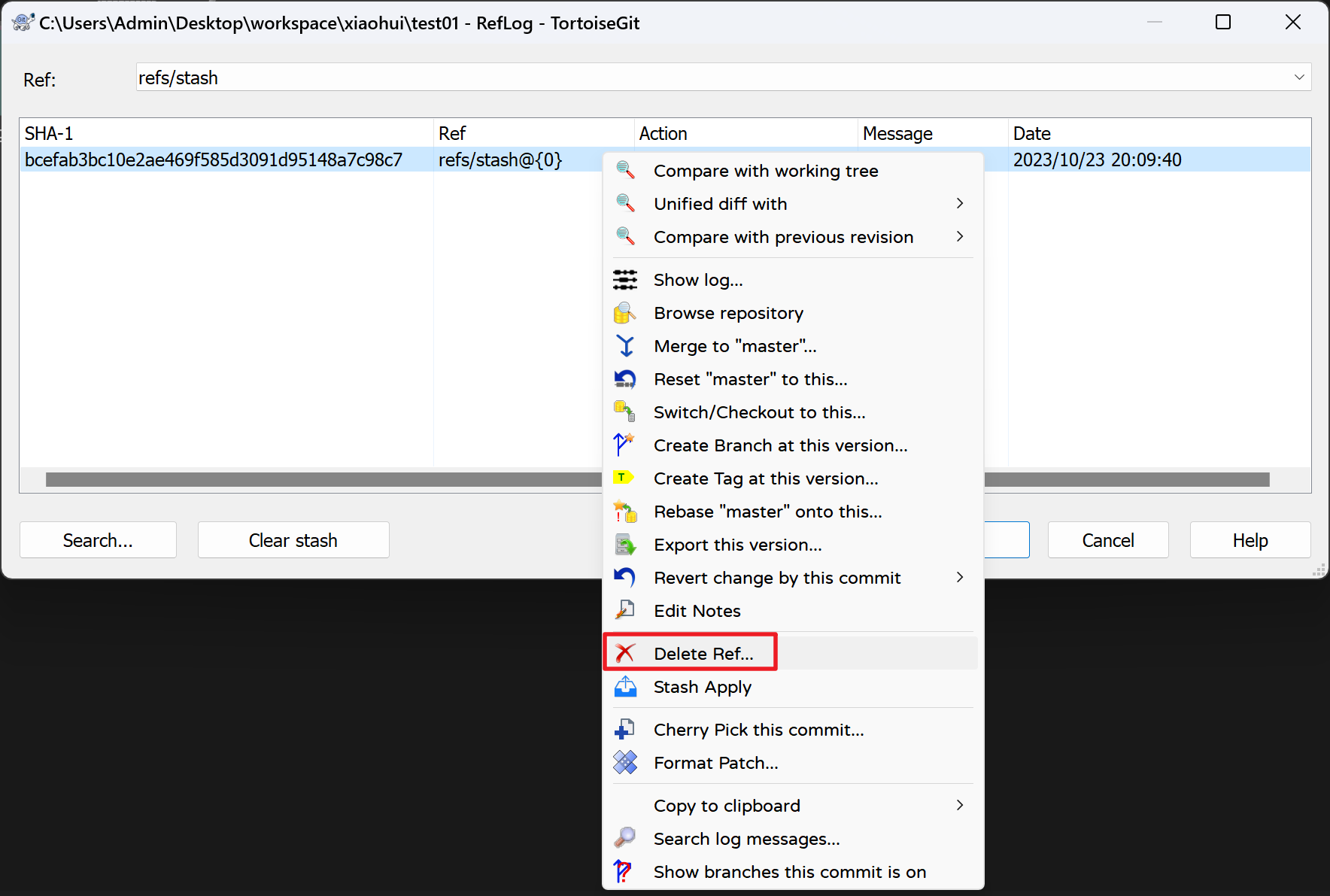Select Create Tag at this version...

click(x=794, y=478)
